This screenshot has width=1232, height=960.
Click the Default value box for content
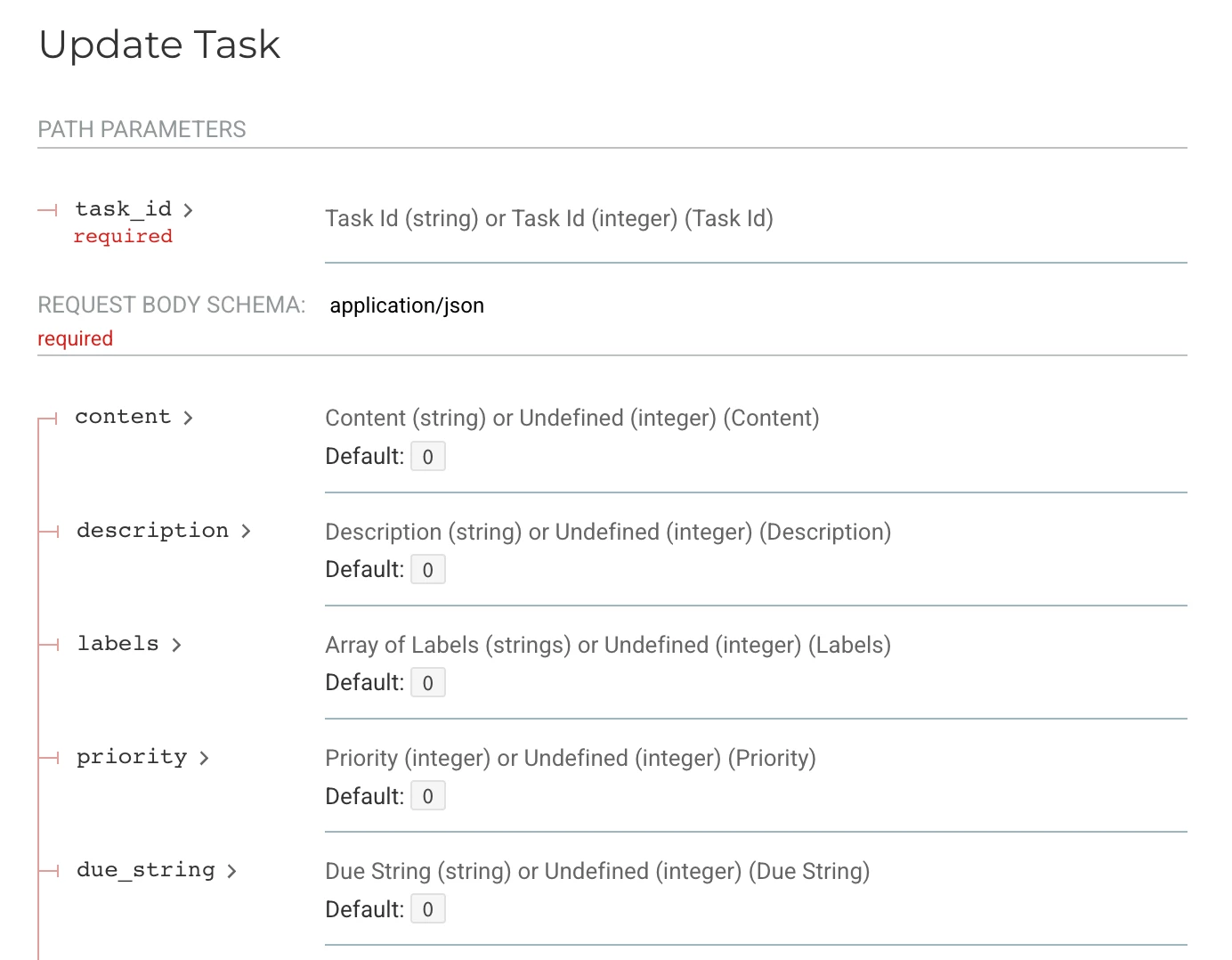pyautogui.click(x=427, y=457)
